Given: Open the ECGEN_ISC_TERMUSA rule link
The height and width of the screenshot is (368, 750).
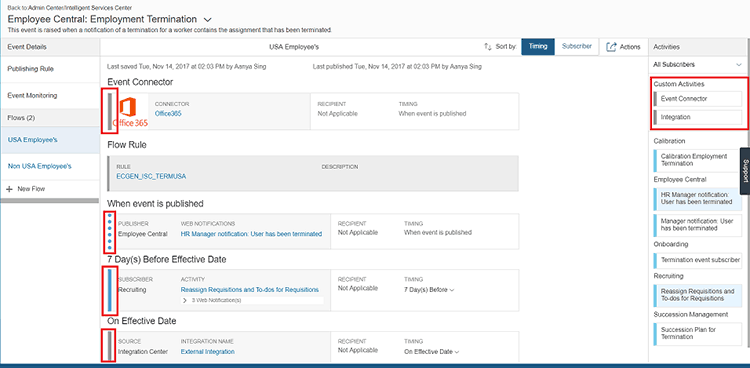Looking at the screenshot, I should click(x=151, y=176).
